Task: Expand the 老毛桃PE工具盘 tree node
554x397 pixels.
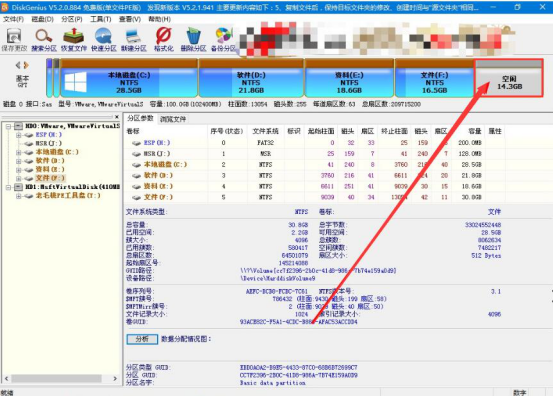Action: click(x=18, y=196)
